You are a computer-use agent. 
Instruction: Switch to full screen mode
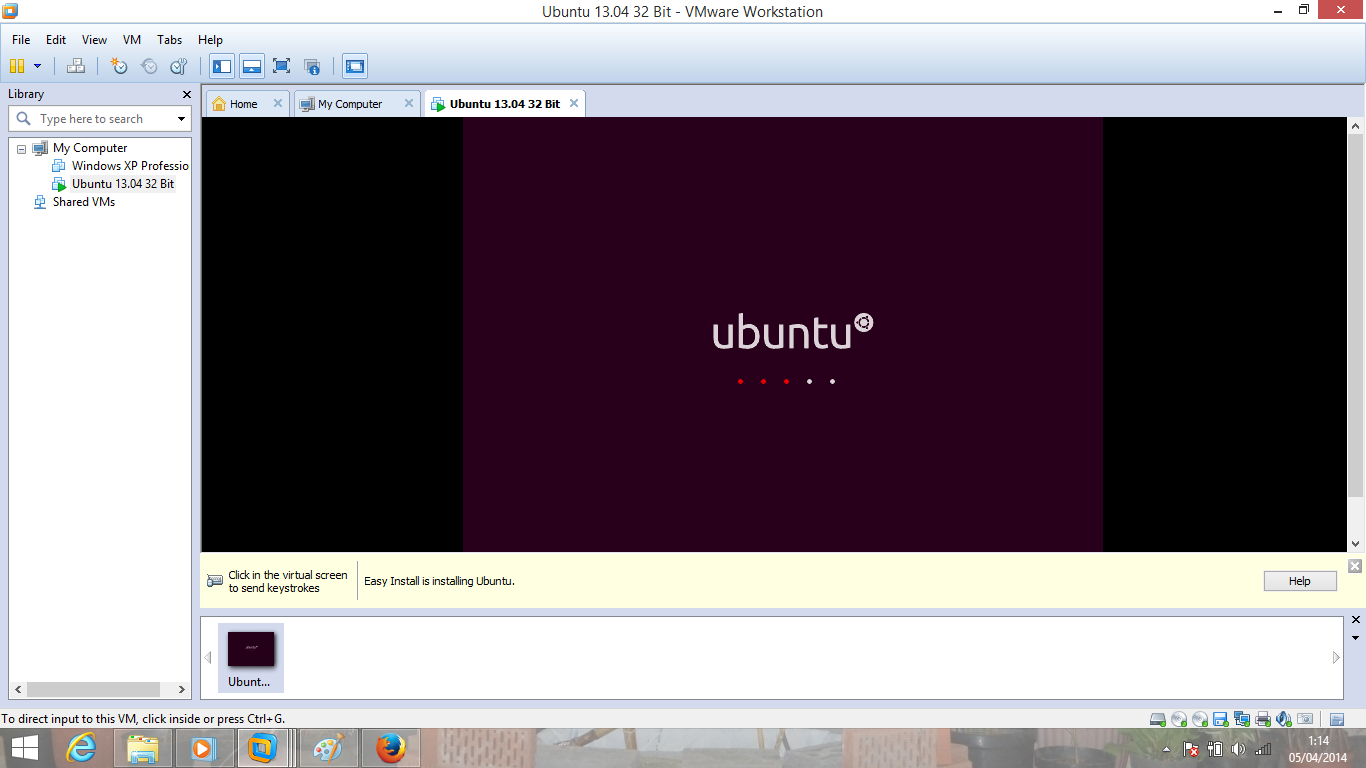[282, 66]
